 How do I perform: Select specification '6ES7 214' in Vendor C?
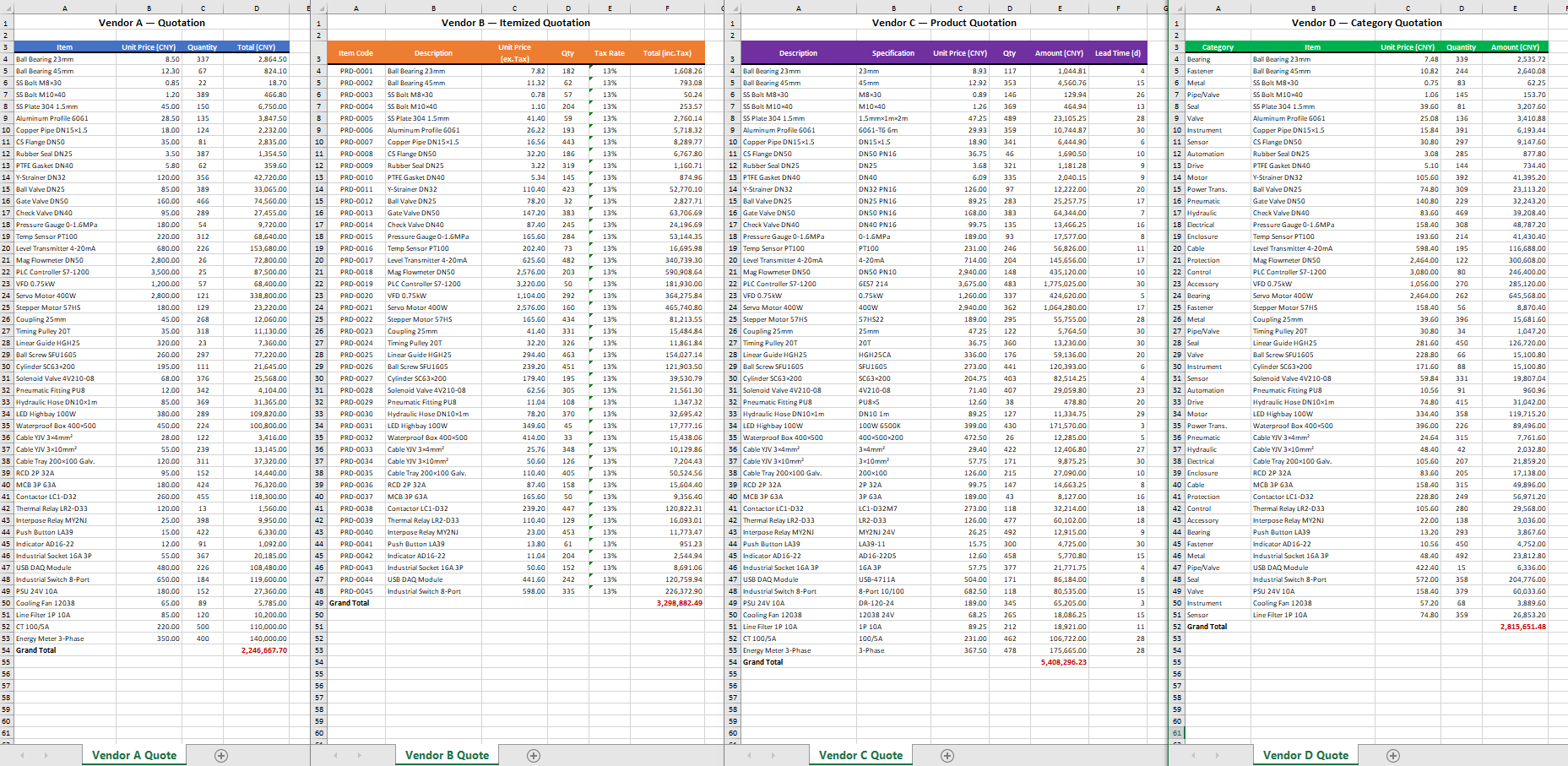[893, 284]
